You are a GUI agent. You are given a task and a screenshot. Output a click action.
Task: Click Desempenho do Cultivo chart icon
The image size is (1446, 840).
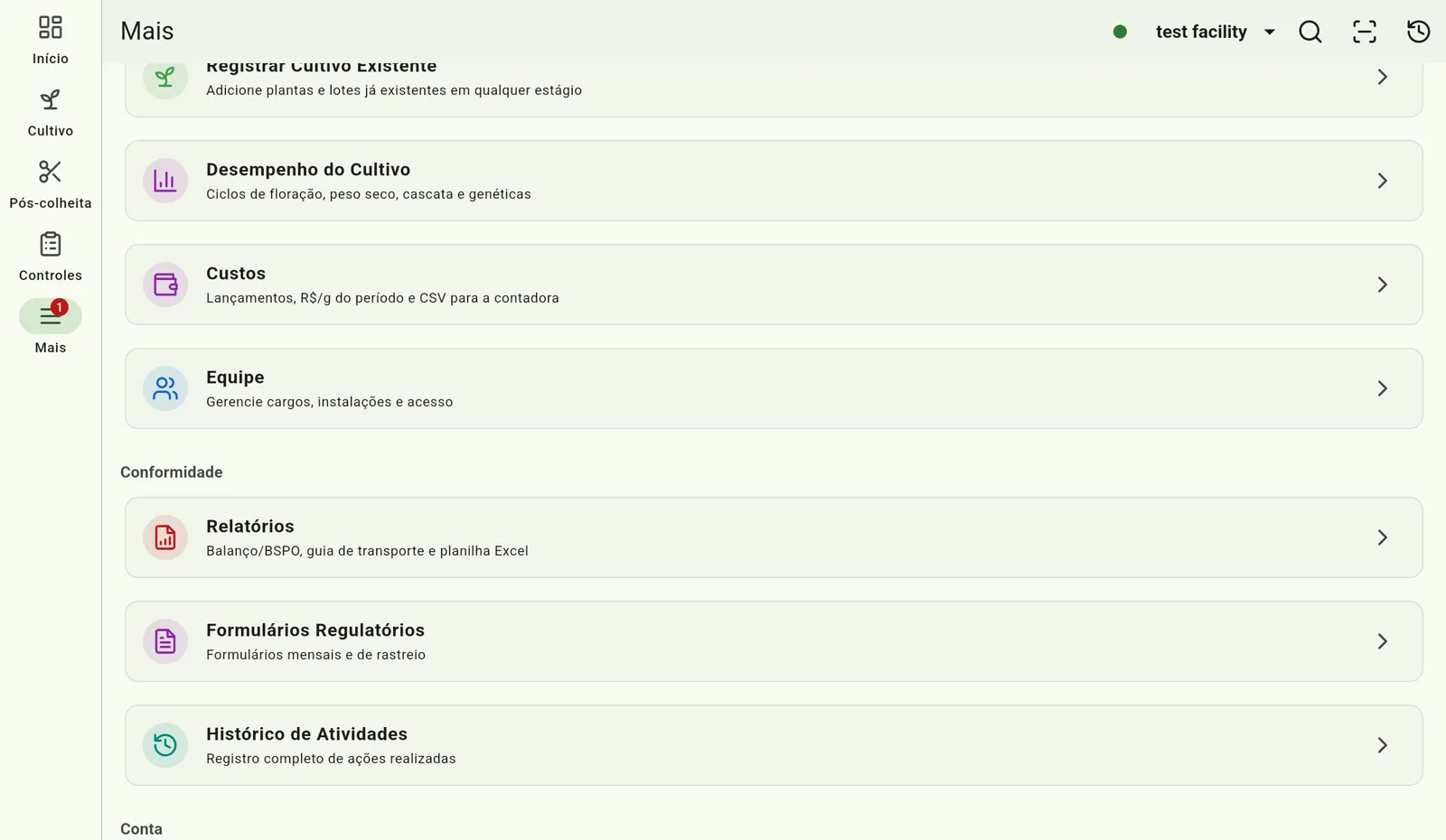[x=165, y=181]
